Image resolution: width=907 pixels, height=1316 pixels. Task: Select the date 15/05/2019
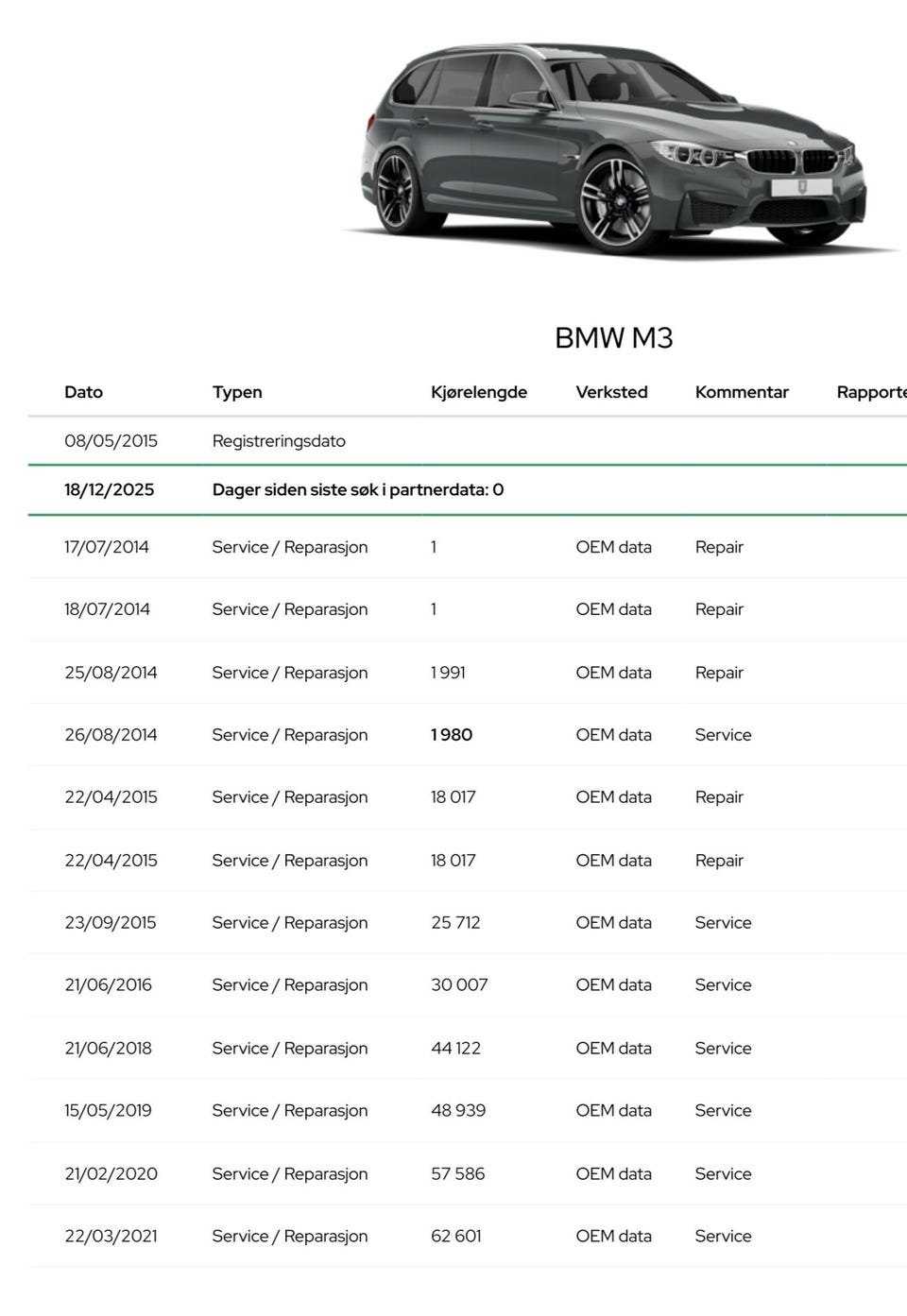(x=108, y=1111)
